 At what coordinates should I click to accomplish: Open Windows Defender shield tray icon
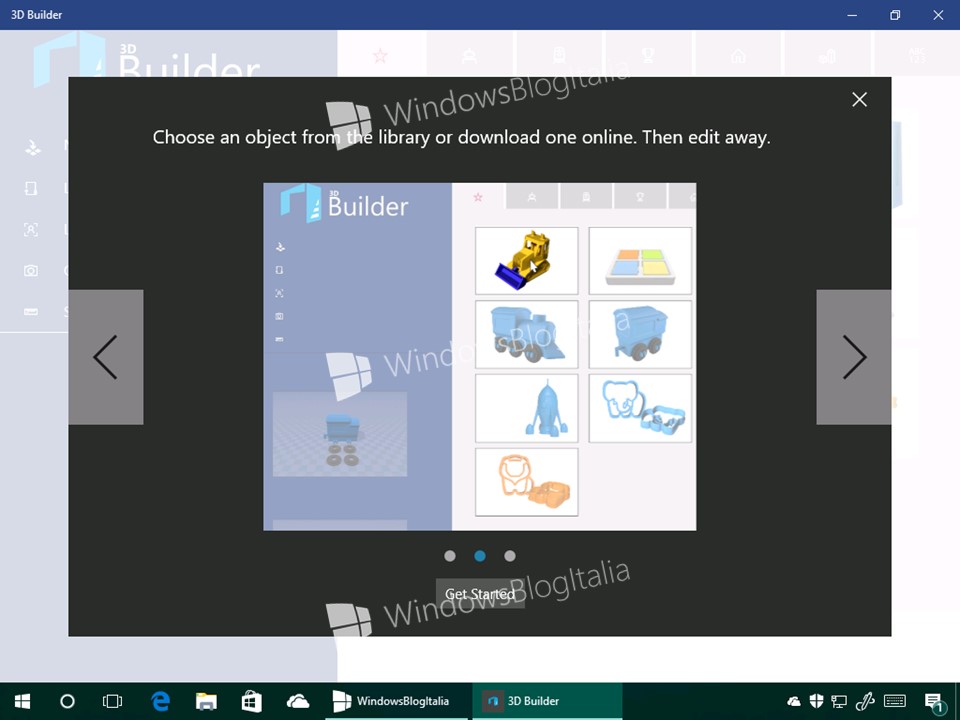point(816,702)
